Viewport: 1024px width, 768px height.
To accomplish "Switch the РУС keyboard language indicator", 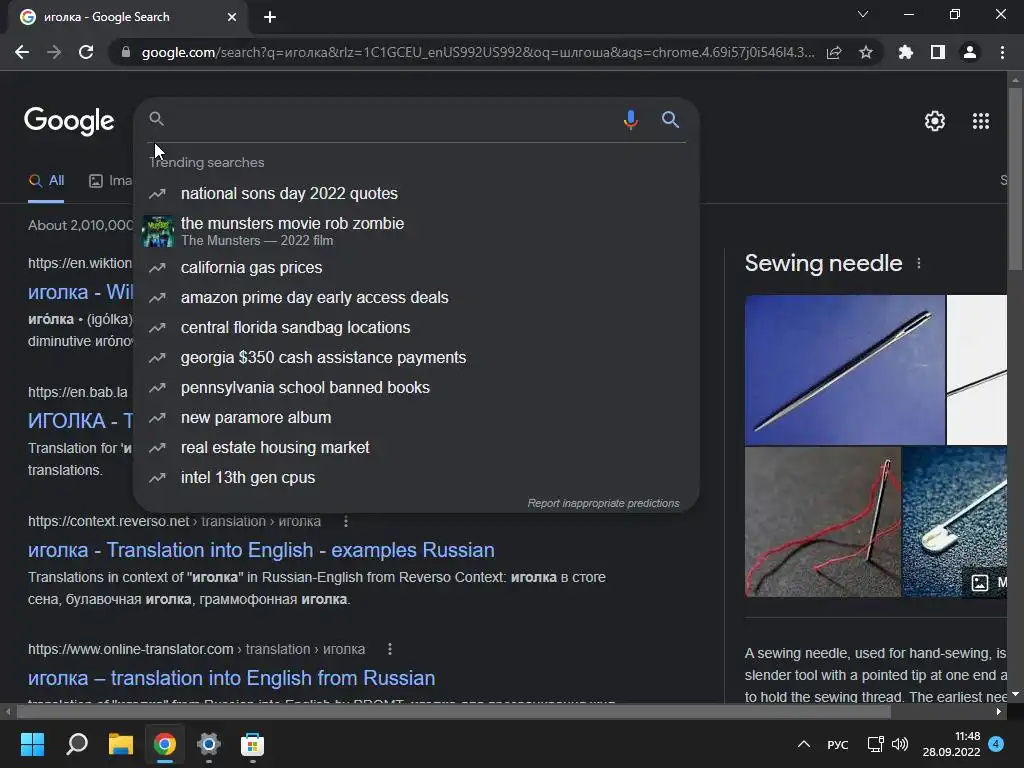I will coord(838,744).
